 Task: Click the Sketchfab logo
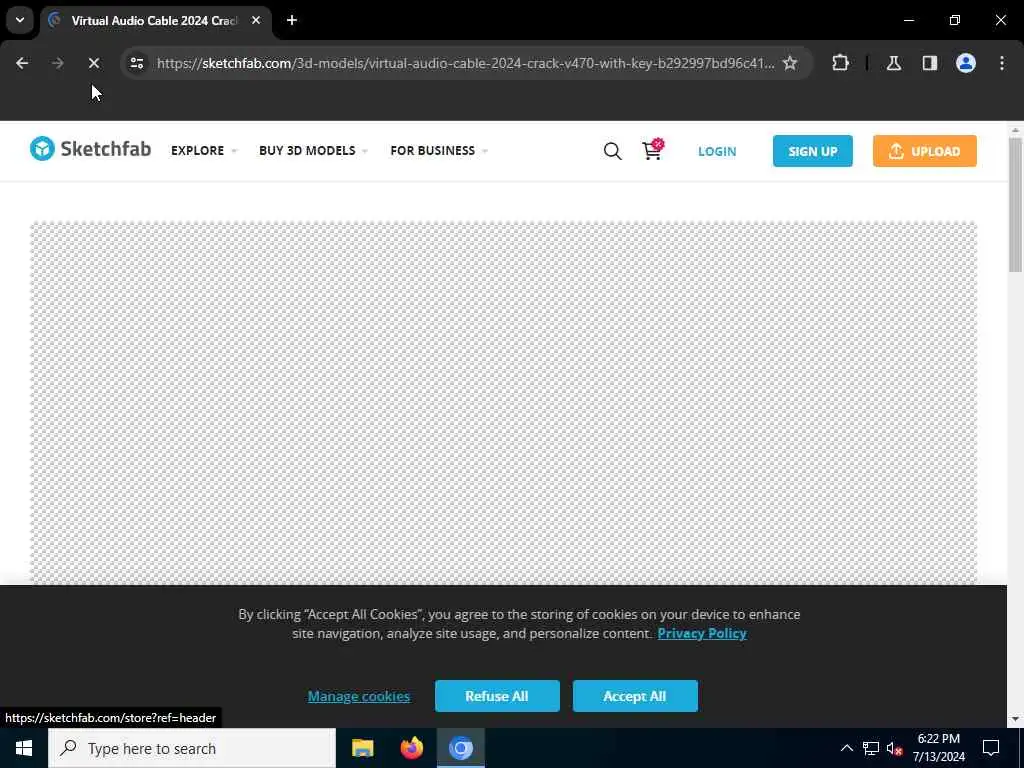click(90, 149)
